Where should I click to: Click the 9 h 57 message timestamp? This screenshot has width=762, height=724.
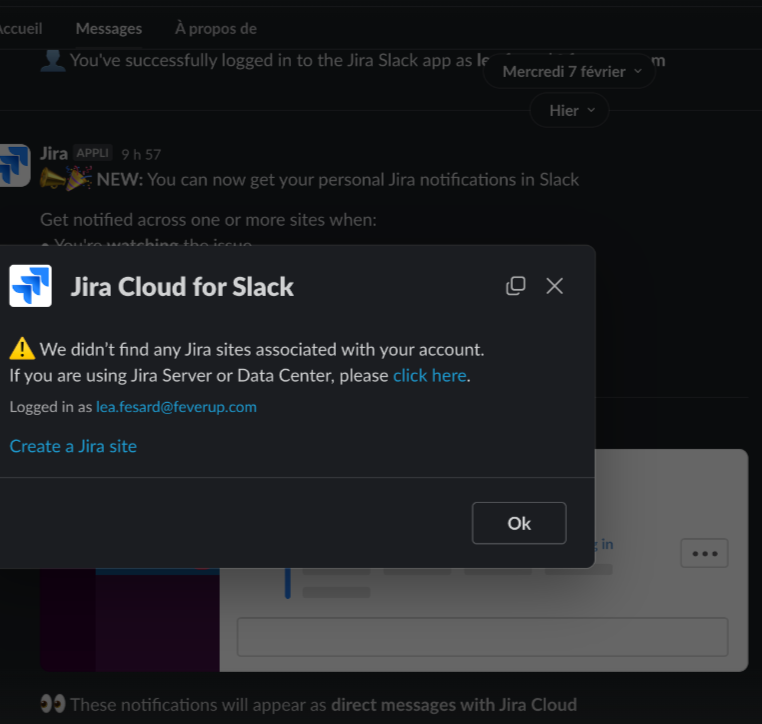[x=141, y=155]
